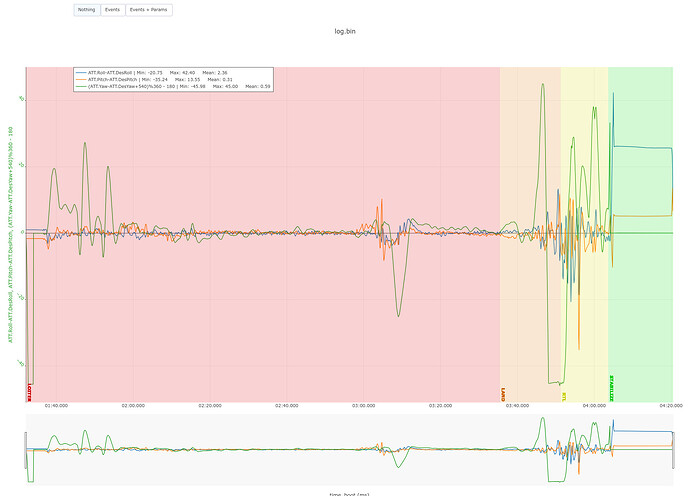Click the 04:20.000 time axis label
The image size is (690, 496).
[671, 406]
